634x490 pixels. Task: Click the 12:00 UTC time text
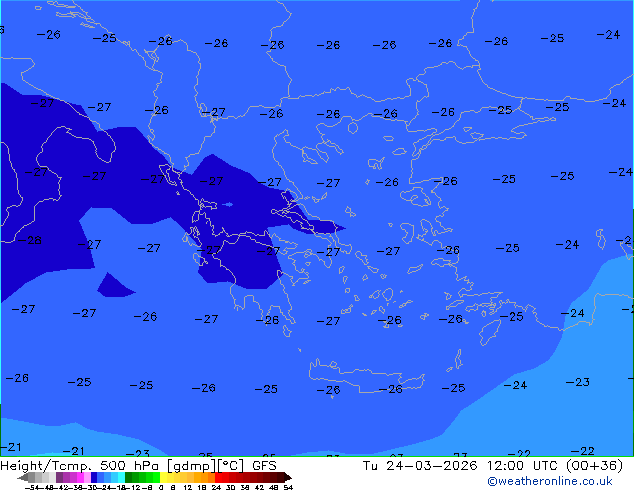point(524,466)
